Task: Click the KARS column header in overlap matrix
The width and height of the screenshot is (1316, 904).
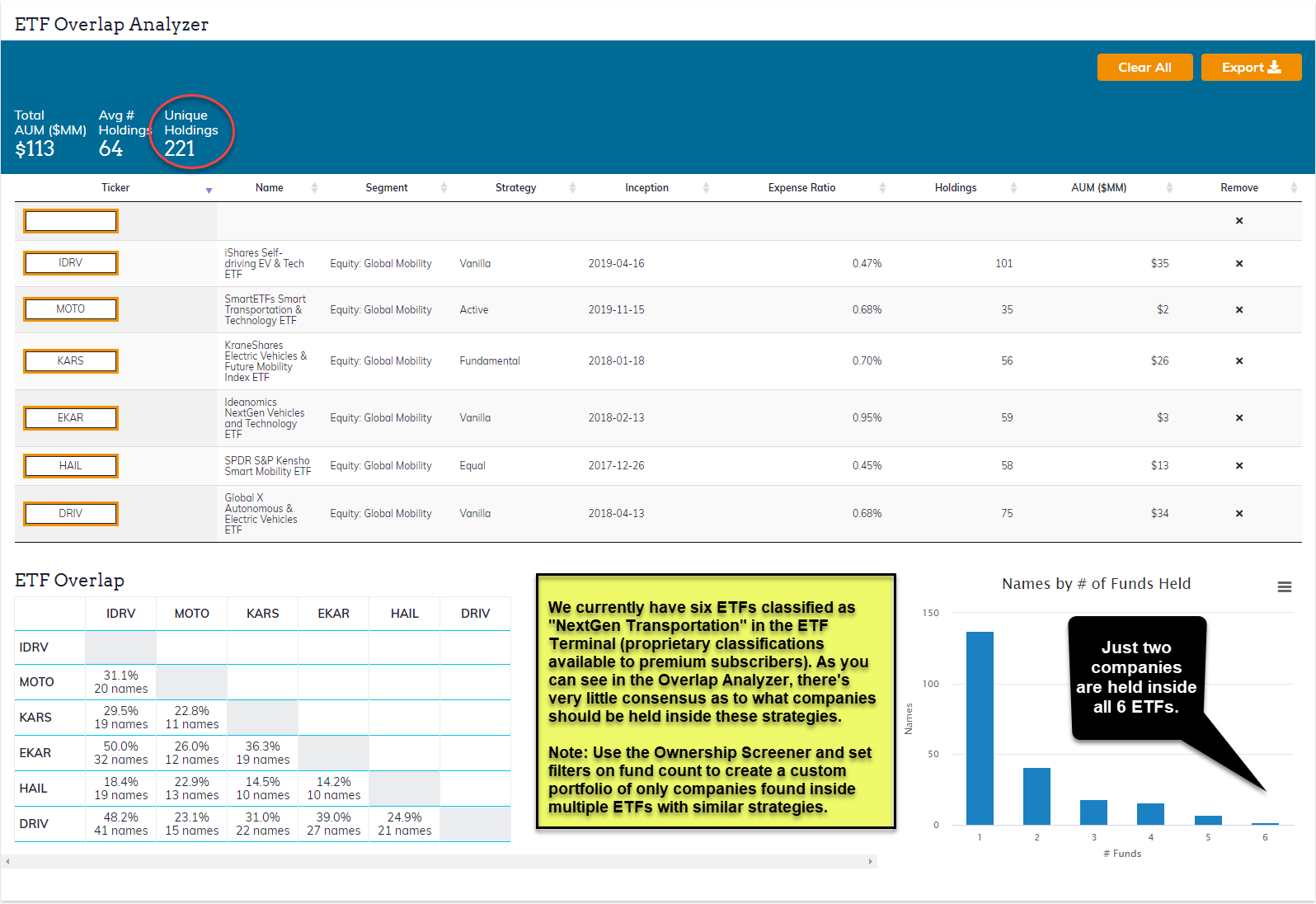Action: coord(263,614)
